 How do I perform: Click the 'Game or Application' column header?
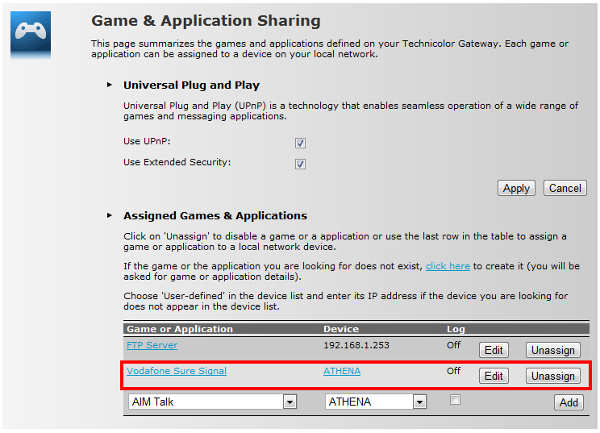point(179,329)
